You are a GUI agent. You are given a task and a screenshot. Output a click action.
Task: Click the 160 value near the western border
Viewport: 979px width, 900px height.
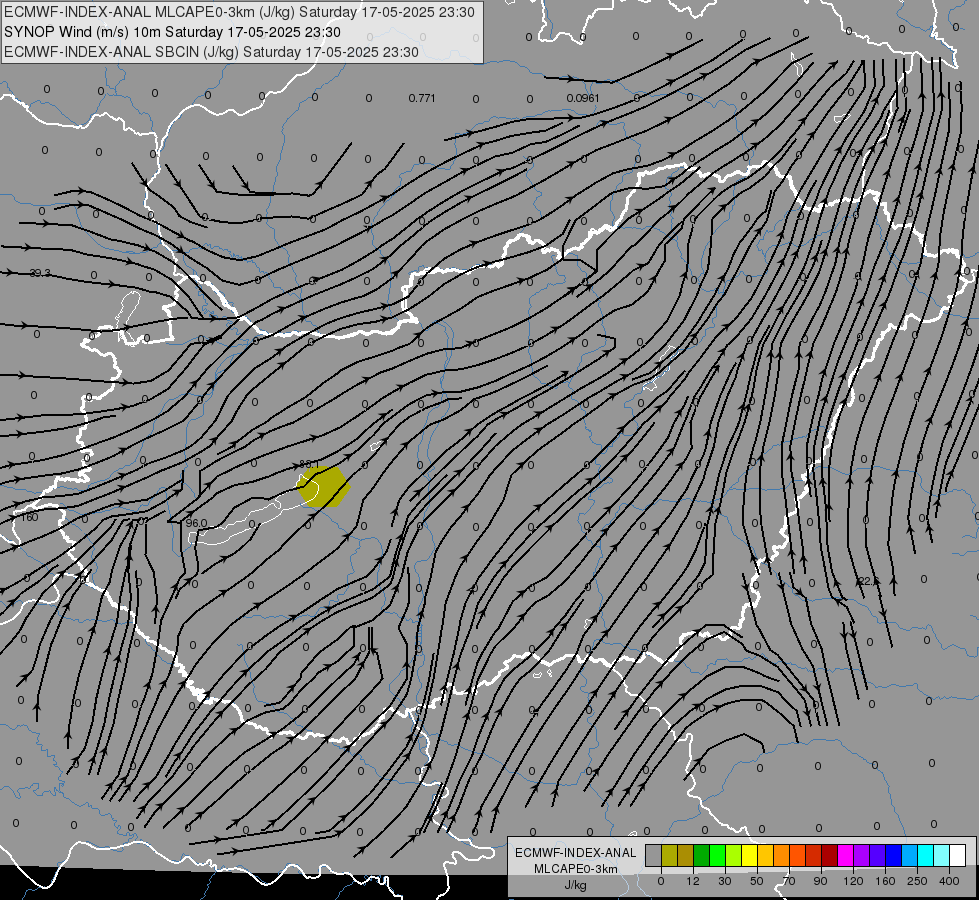[x=29, y=517]
